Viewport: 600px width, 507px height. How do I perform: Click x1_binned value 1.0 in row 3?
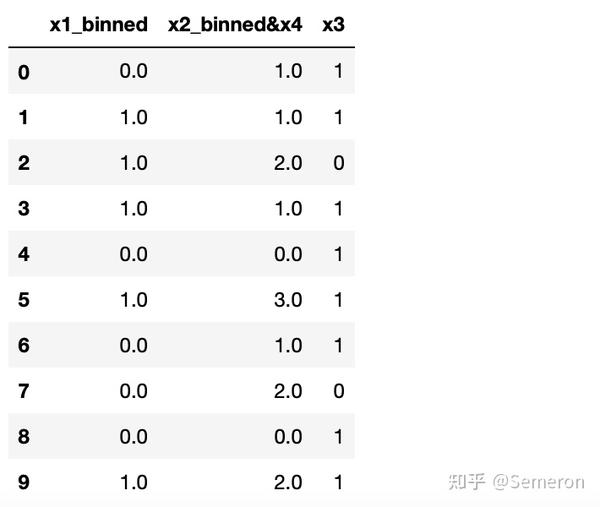click(x=133, y=209)
